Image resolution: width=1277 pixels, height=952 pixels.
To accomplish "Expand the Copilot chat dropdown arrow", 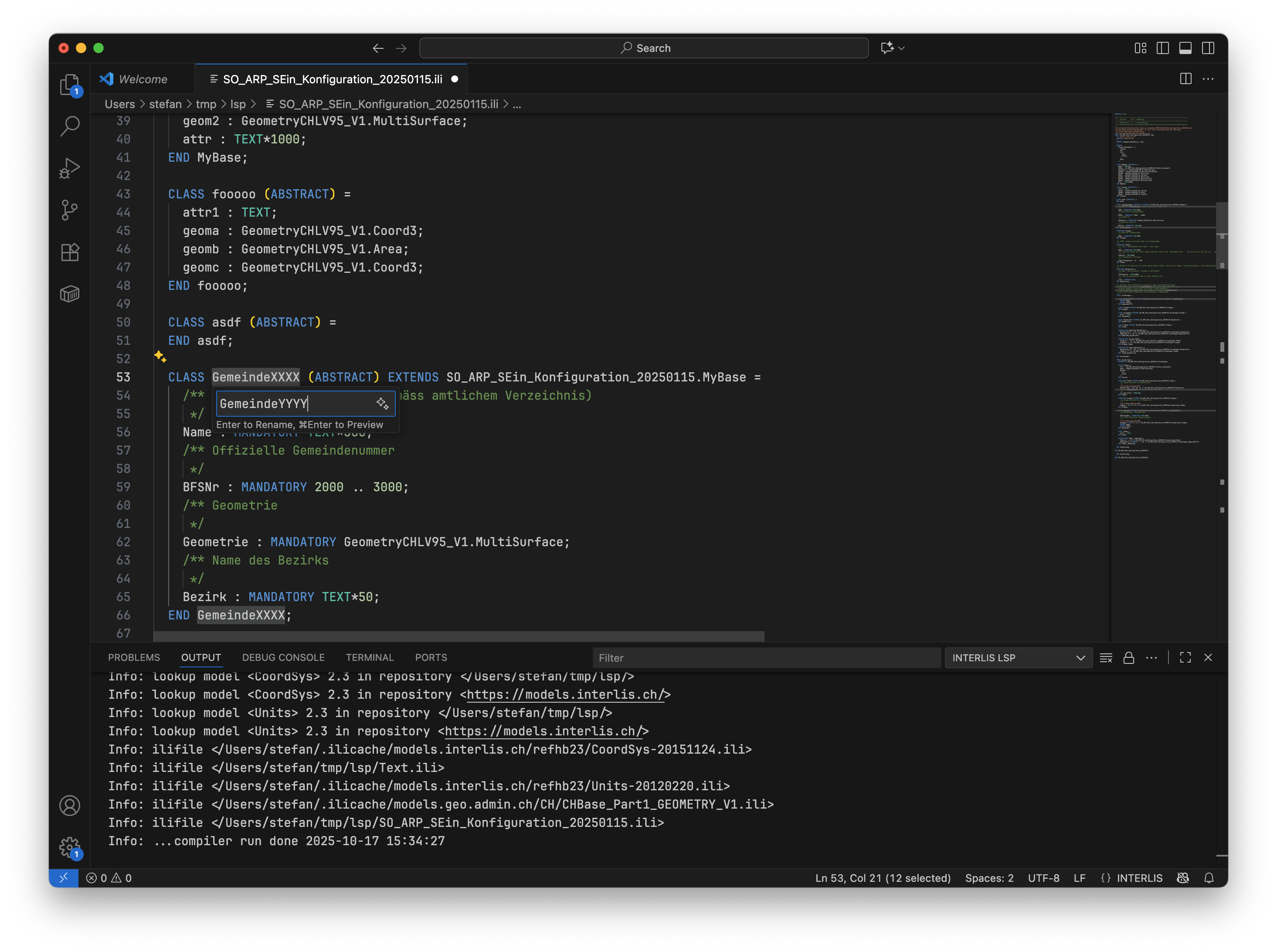I will pyautogui.click(x=901, y=48).
